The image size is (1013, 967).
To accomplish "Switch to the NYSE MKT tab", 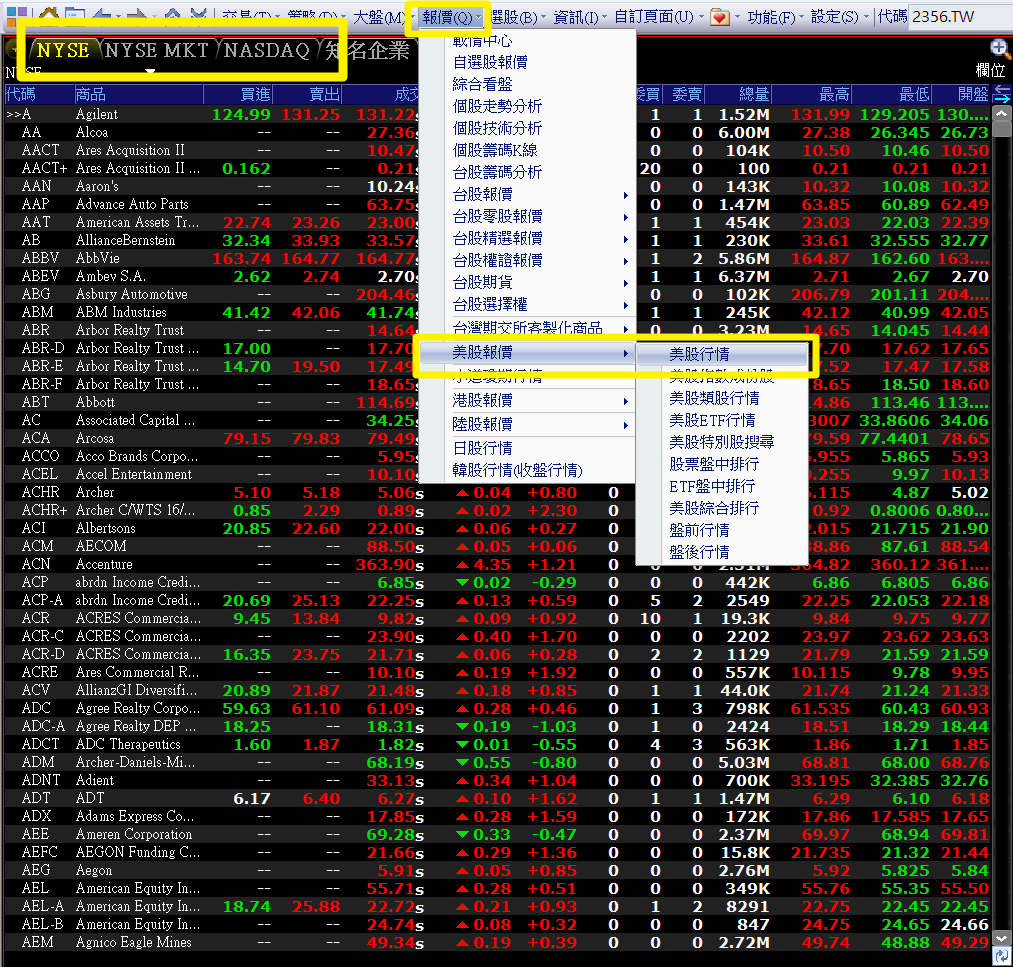I will (x=158, y=50).
